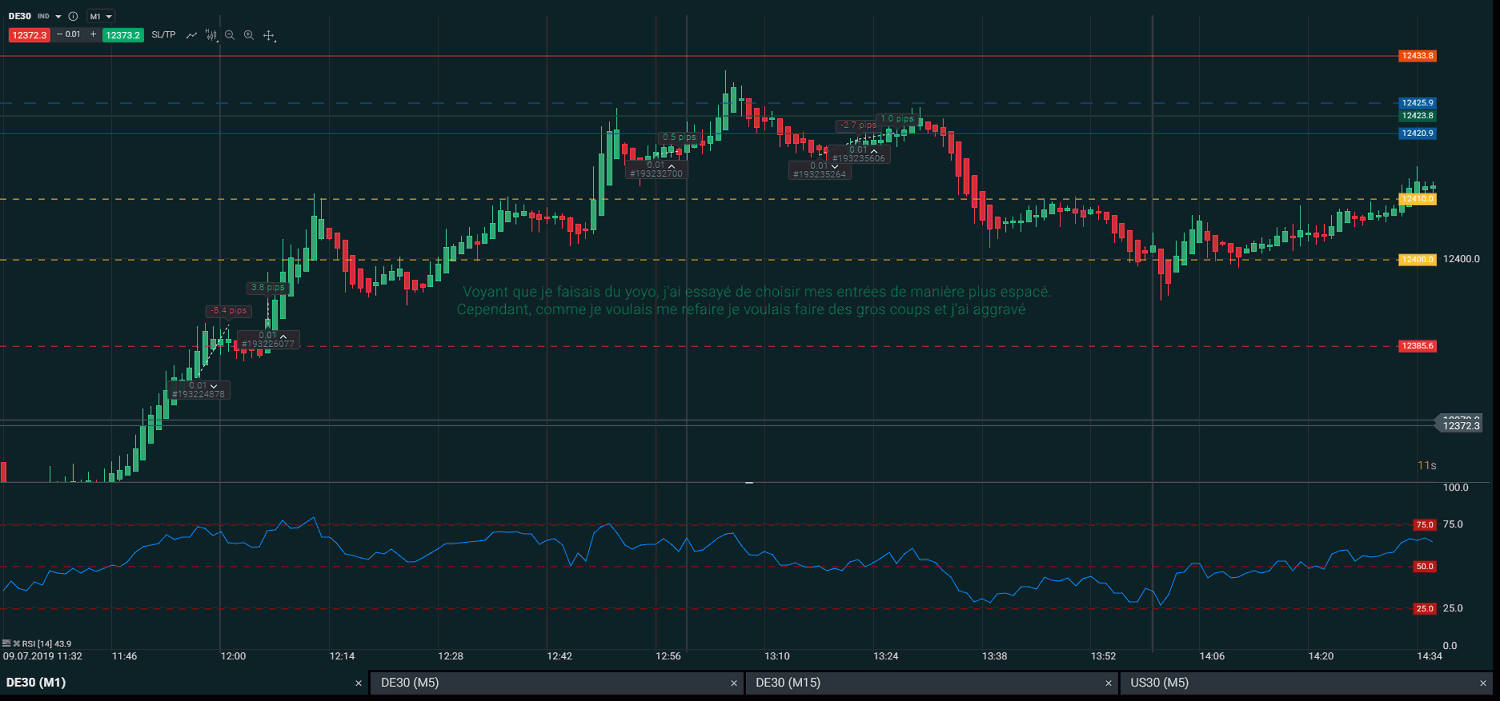This screenshot has width=1500, height=701.
Task: Close the DE30 (M15) tab
Action: (x=1108, y=683)
